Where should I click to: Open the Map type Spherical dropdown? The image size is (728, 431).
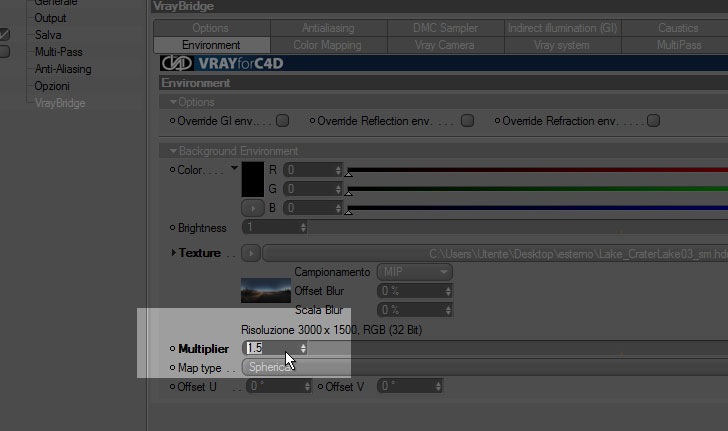485,367
